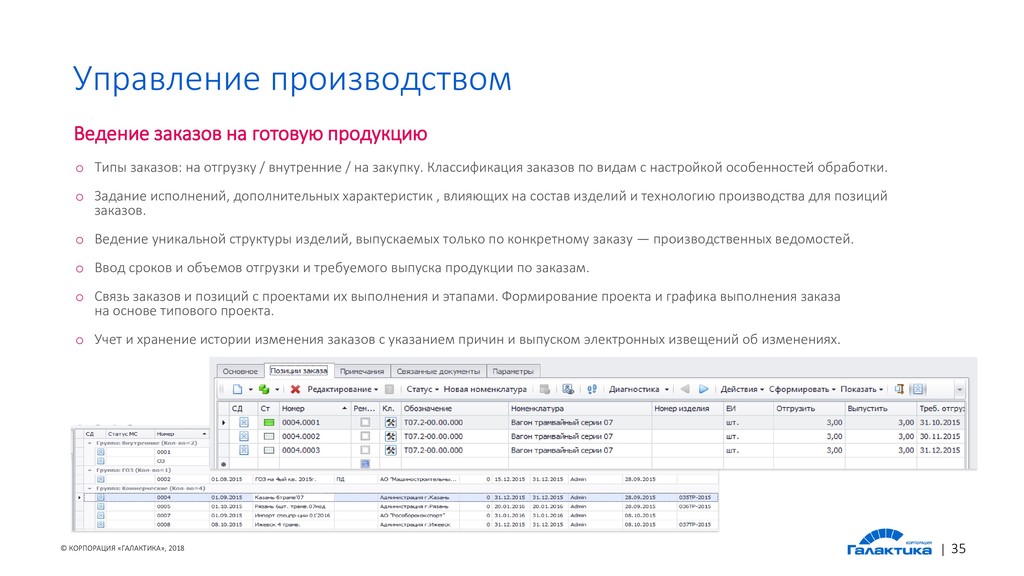The width and height of the screenshot is (1024, 576).
Task: Click document icon of order 0001
Action: click(101, 451)
